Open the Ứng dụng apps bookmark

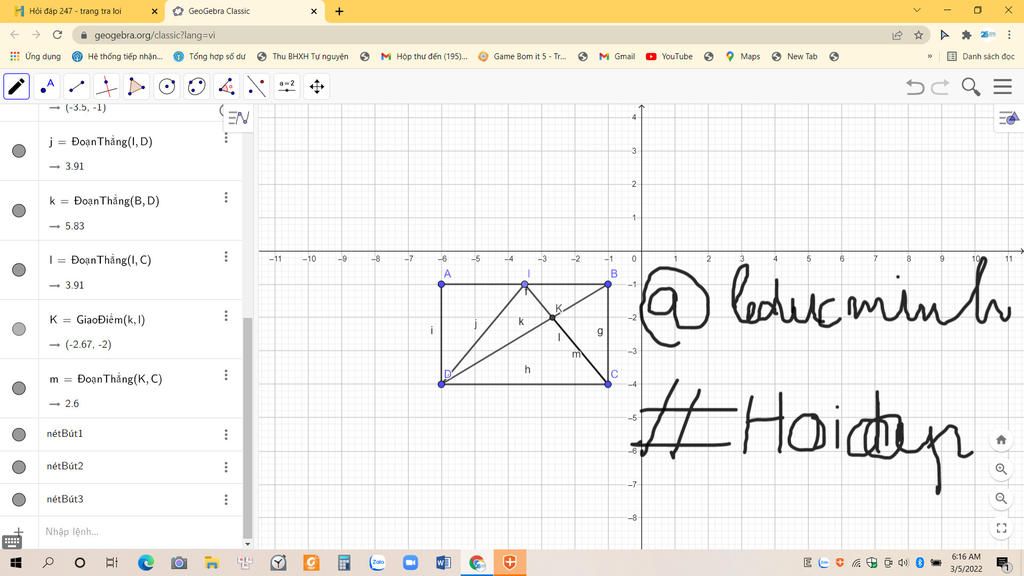pyautogui.click(x=35, y=57)
